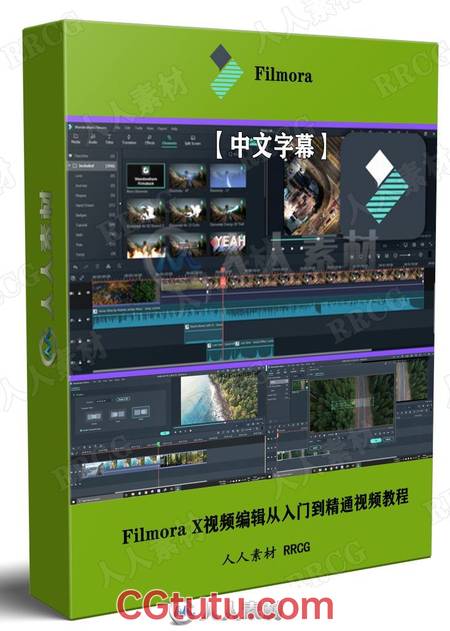
Task: Select the YEAH element thumbnail
Action: point(228,244)
